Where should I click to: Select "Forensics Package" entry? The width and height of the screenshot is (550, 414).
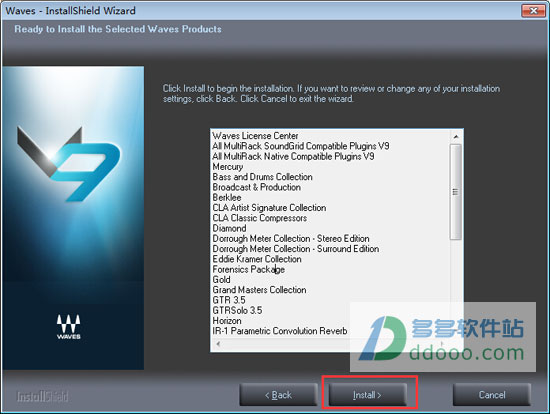click(248, 269)
